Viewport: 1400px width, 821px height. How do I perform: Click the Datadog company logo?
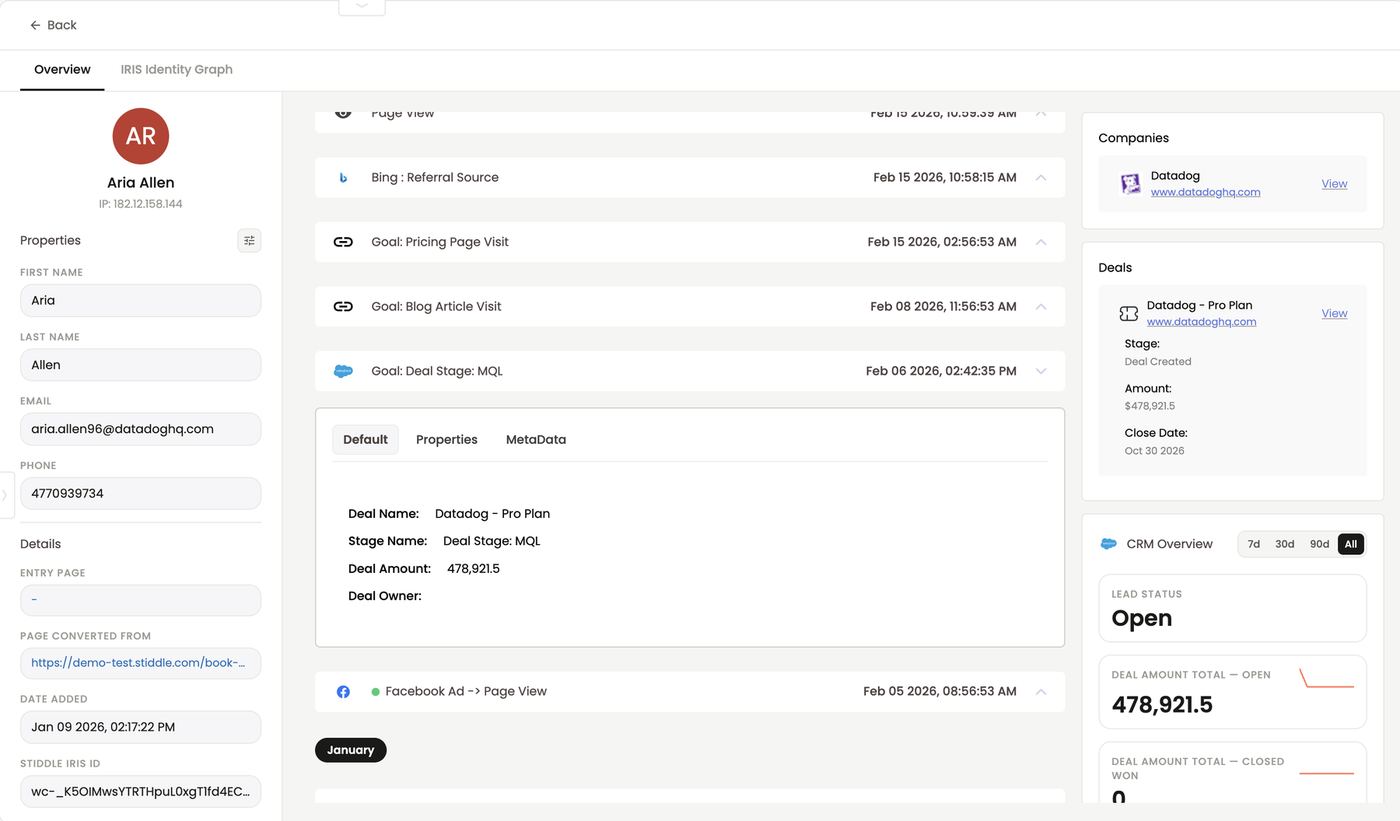tap(1130, 184)
